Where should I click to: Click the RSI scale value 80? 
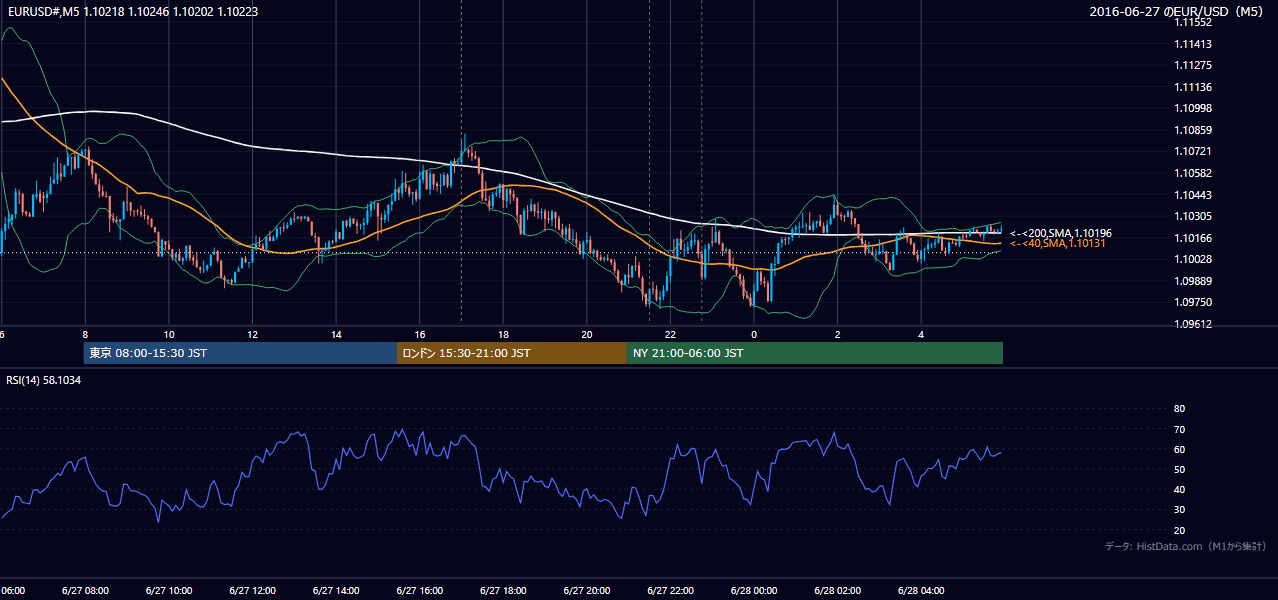coord(1179,409)
